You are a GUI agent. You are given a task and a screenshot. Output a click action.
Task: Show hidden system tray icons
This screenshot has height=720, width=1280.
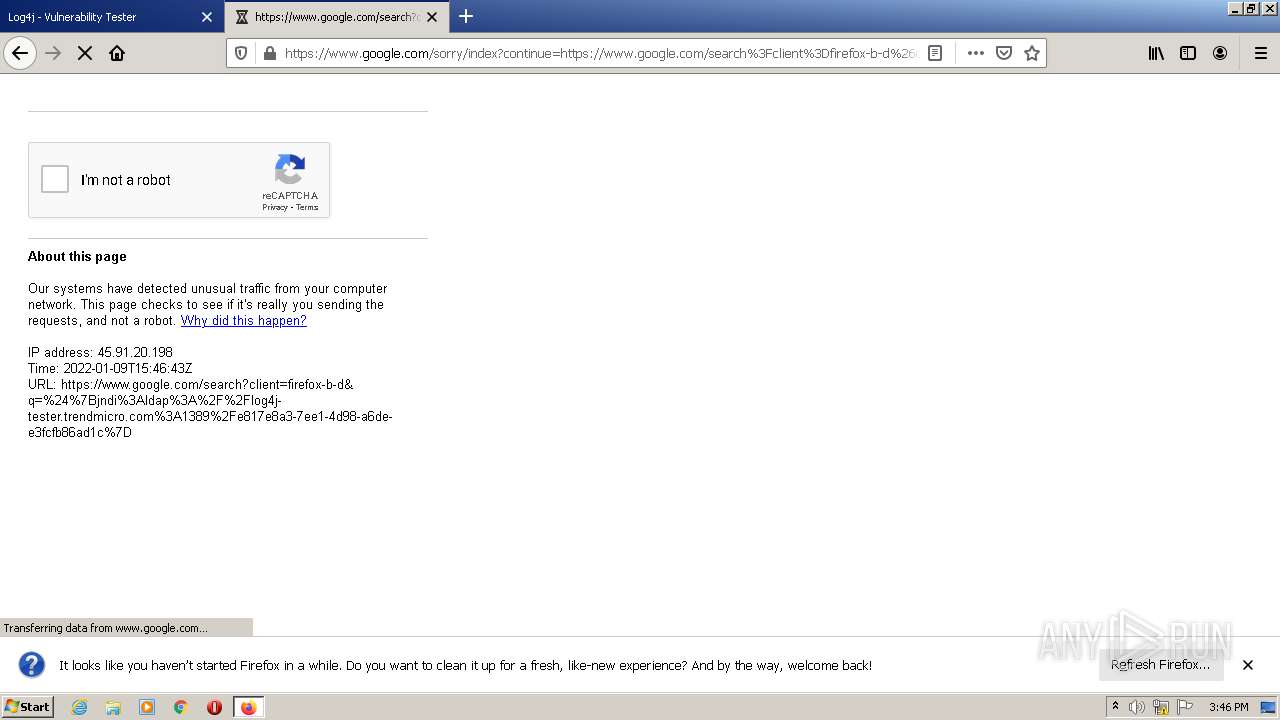point(1115,707)
